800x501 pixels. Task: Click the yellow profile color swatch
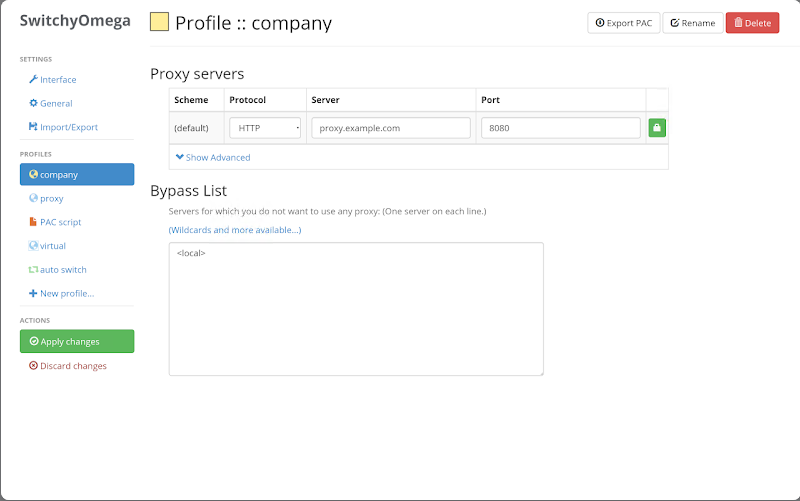pyautogui.click(x=159, y=22)
